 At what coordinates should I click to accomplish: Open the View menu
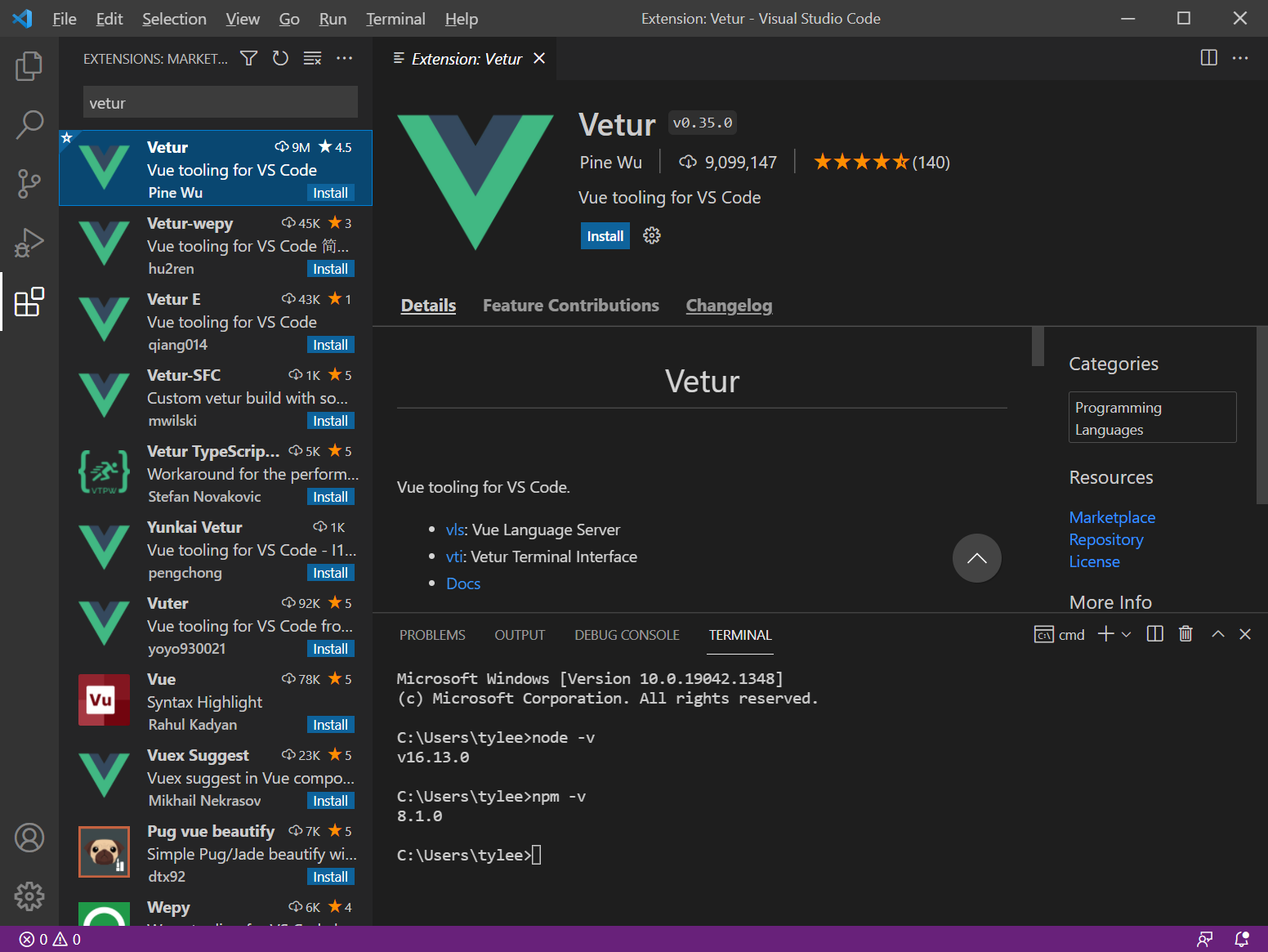[x=243, y=19]
